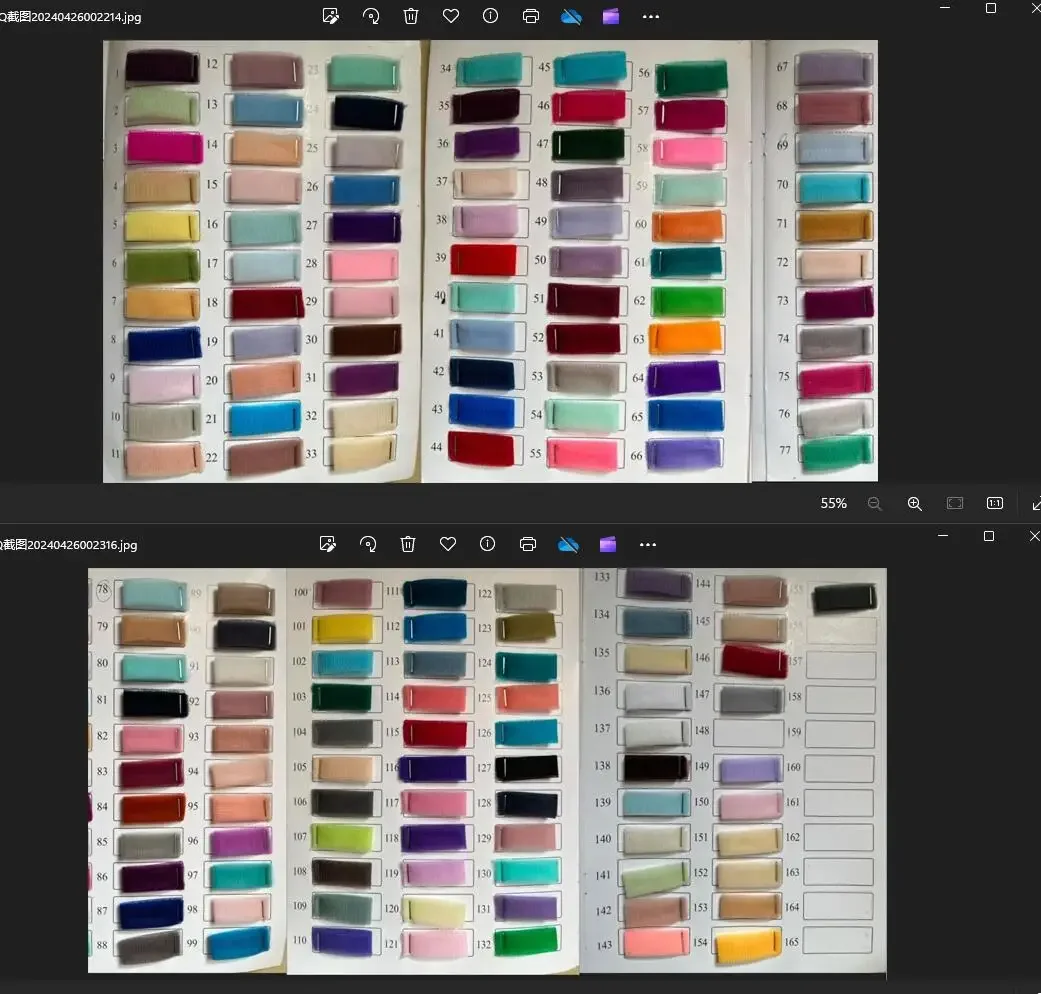Viewport: 1041px width, 994px height.
Task: Open Edit image in the bottom Photos window
Action: coord(328,544)
